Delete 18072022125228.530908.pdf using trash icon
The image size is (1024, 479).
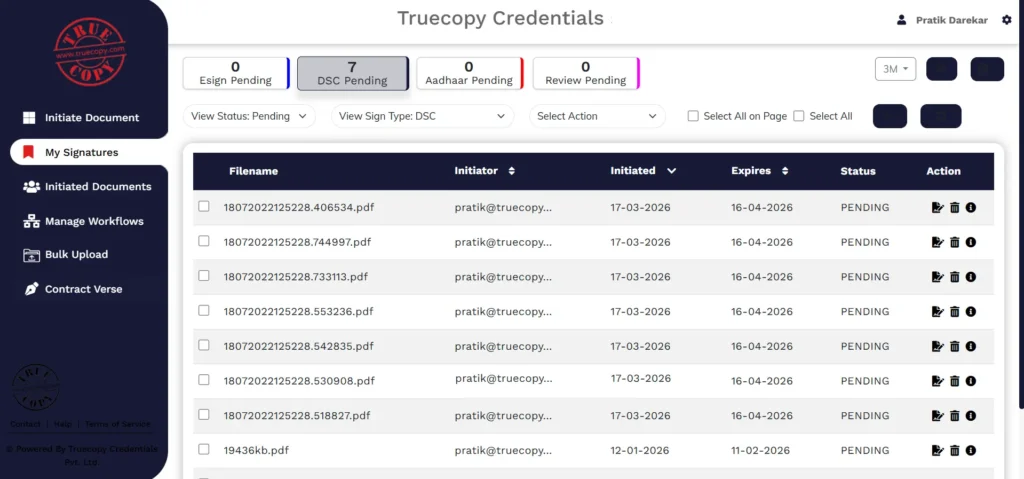[x=954, y=381]
